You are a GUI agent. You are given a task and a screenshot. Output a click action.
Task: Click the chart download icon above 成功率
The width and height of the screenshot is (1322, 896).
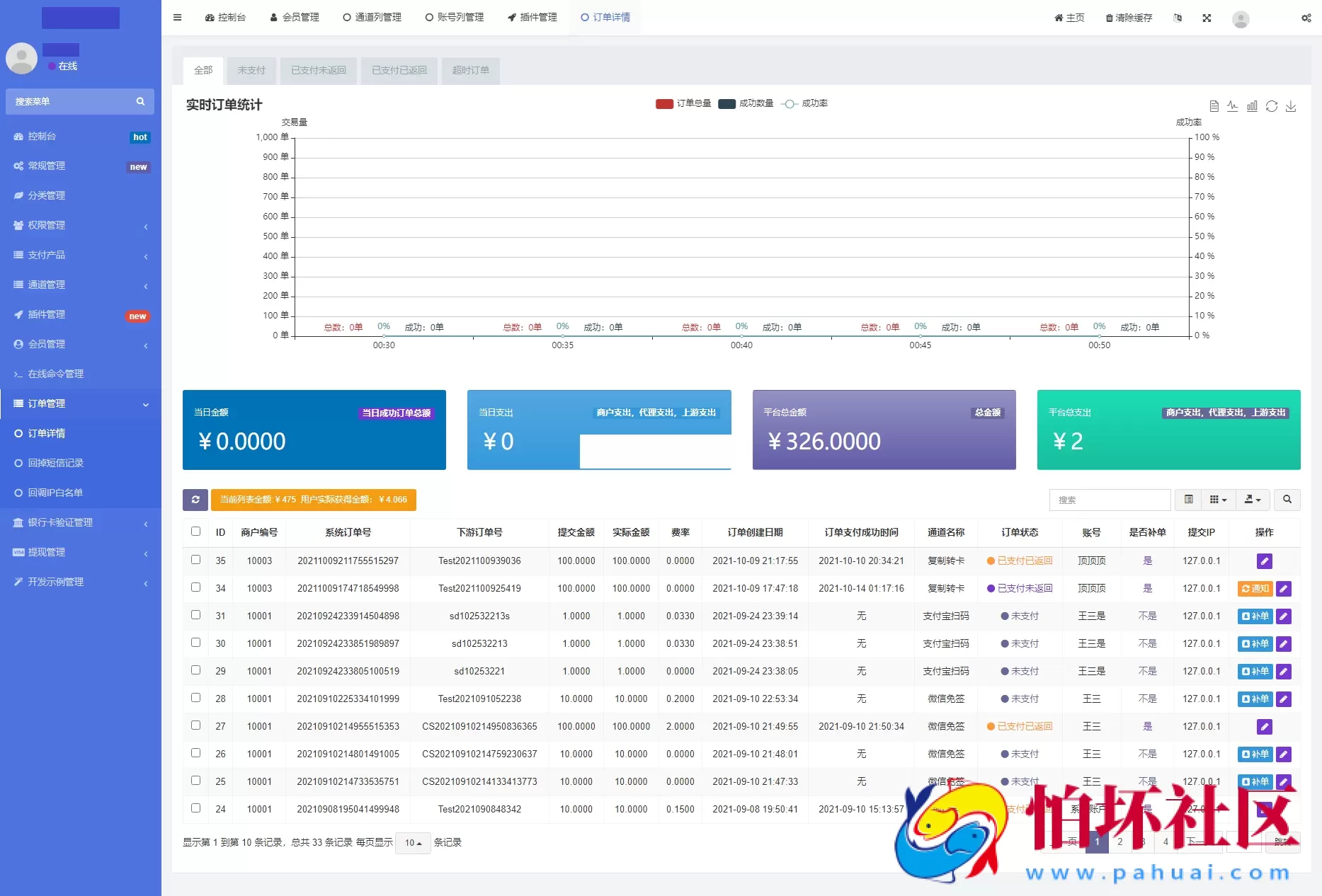tap(1291, 106)
